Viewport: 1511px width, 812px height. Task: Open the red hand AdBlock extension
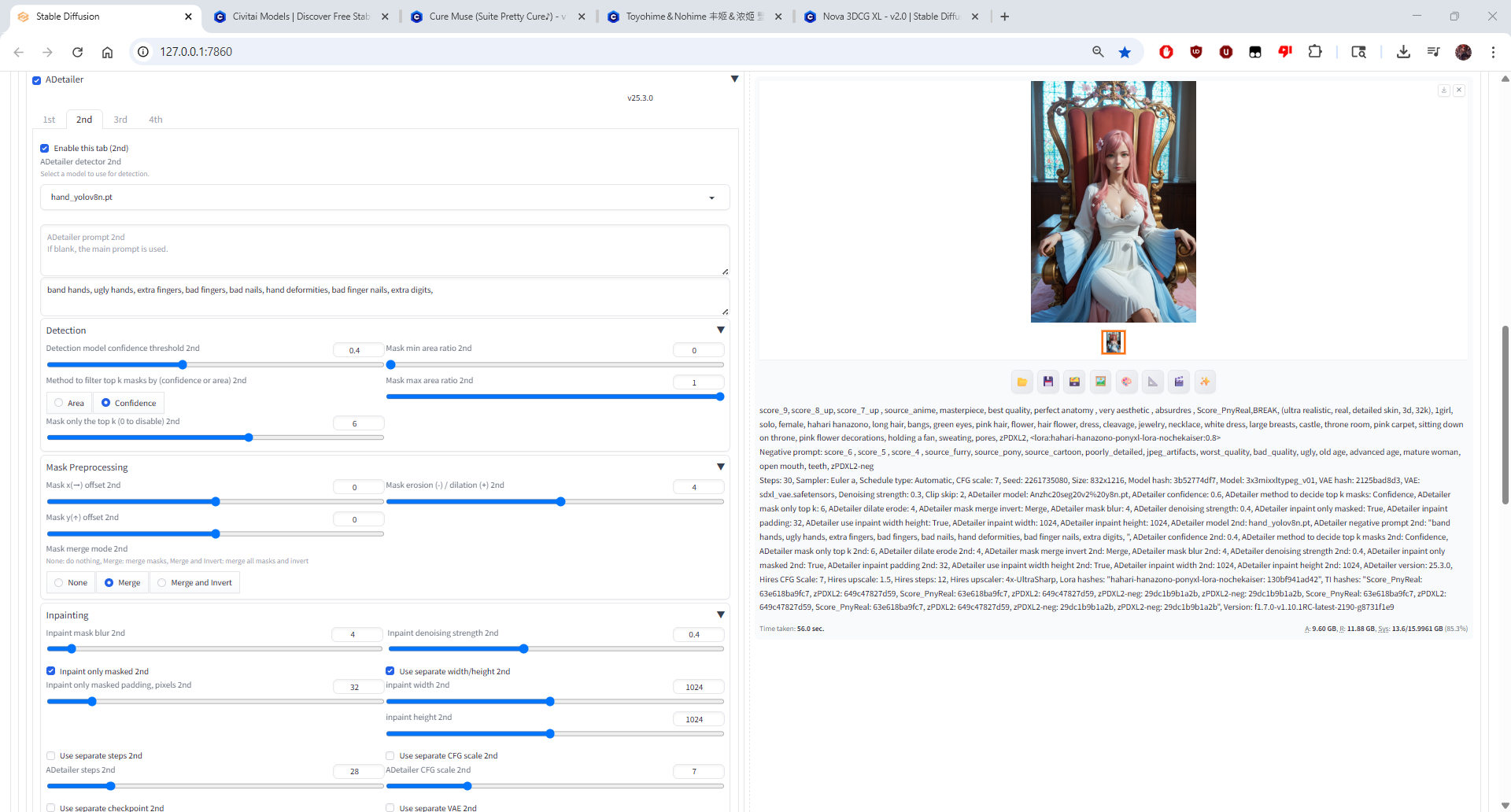pyautogui.click(x=1166, y=52)
